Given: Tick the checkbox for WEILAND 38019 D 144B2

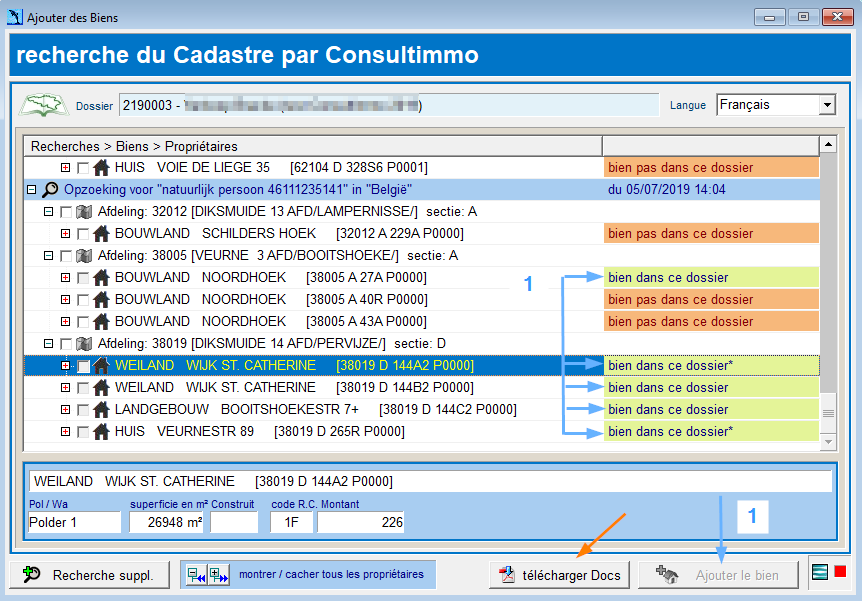Looking at the screenshot, I should click(x=83, y=388).
